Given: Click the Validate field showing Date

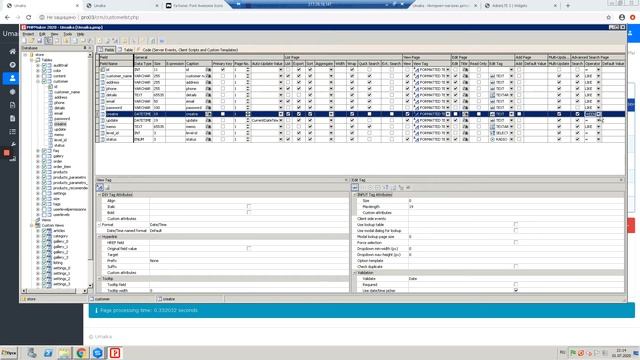Looking at the screenshot, I should click(x=516, y=278).
